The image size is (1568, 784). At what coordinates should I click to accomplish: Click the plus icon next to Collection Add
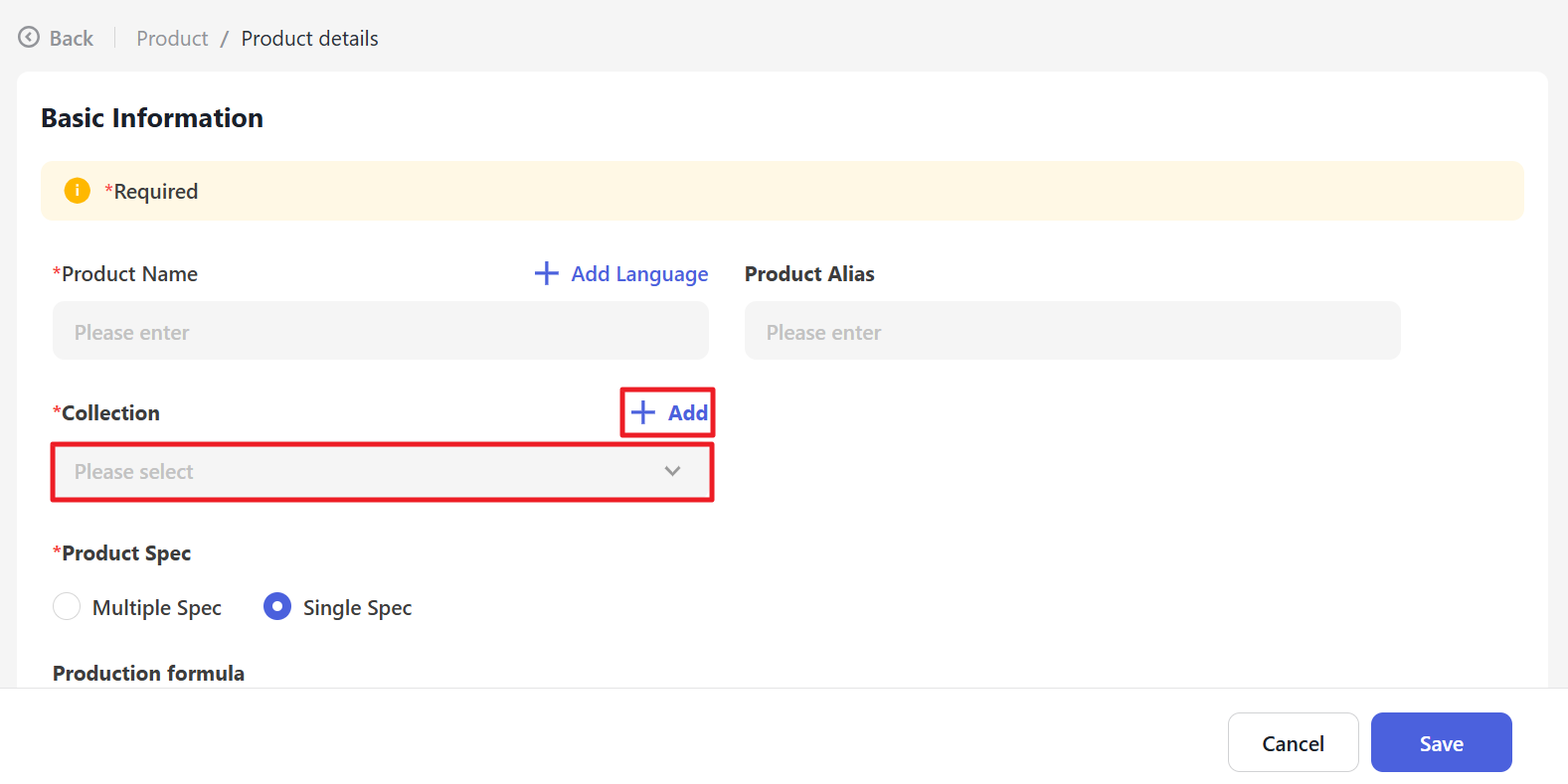[643, 412]
